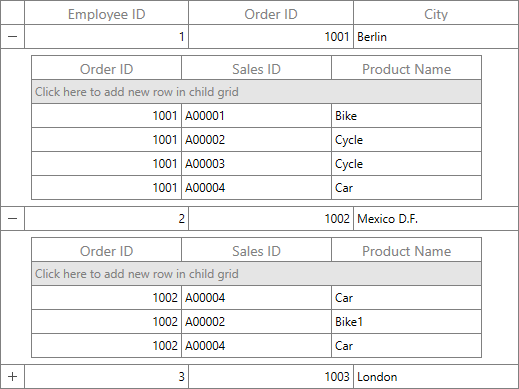Expand the London row details

12,376
